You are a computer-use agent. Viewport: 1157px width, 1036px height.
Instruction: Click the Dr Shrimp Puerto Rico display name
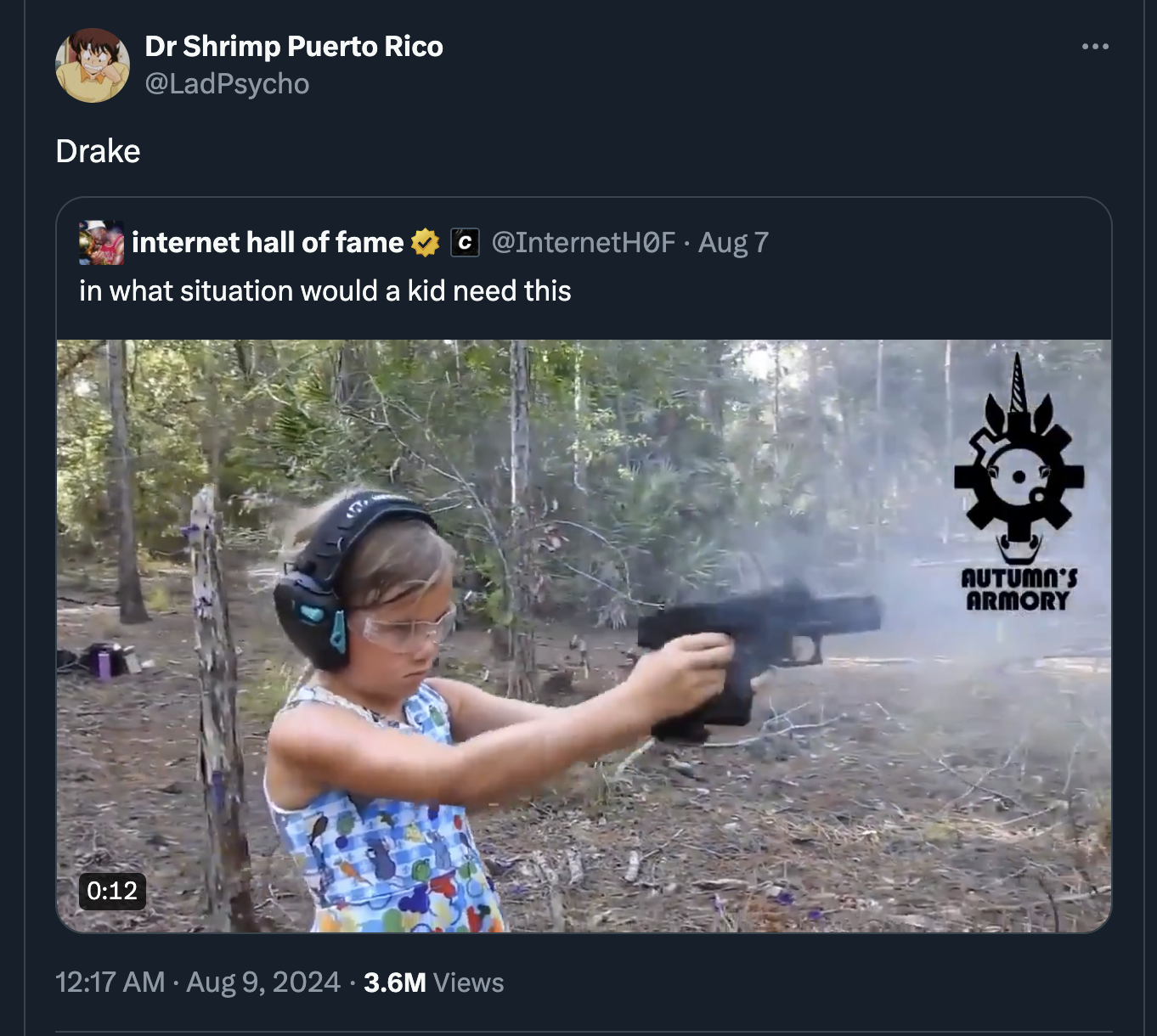pos(293,46)
